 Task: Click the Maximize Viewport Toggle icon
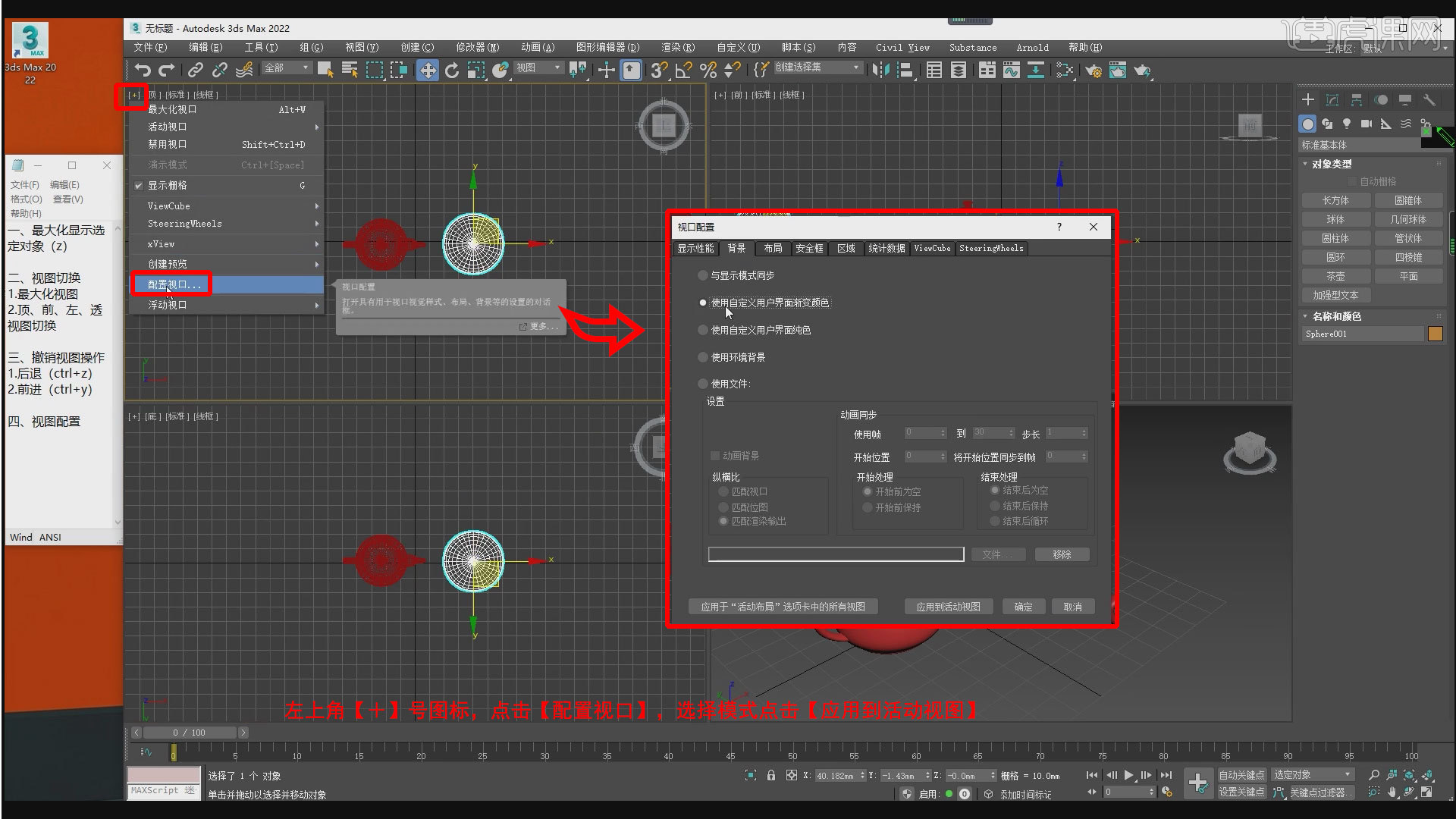pos(1426,792)
